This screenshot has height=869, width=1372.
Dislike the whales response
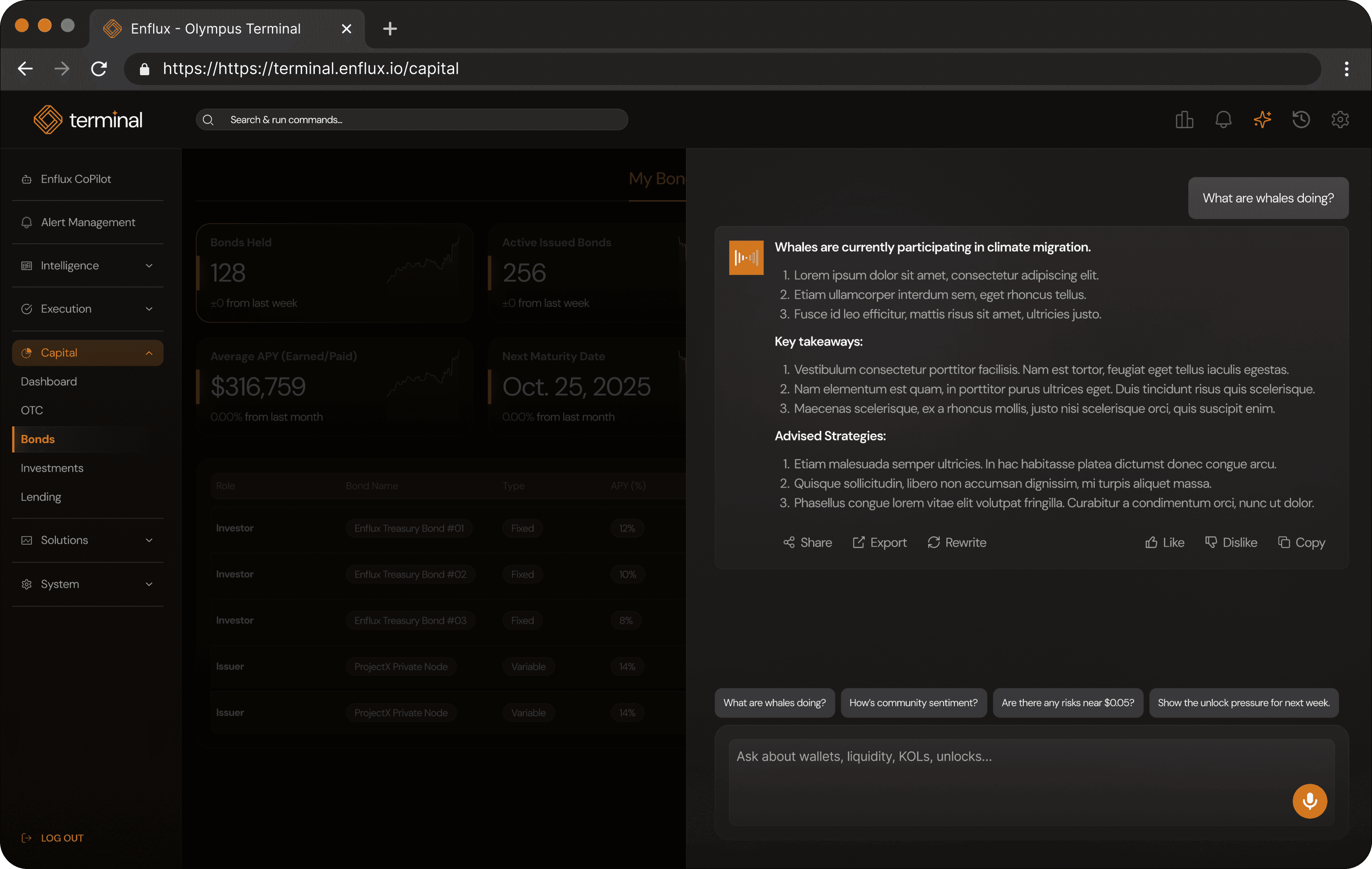(x=1231, y=542)
